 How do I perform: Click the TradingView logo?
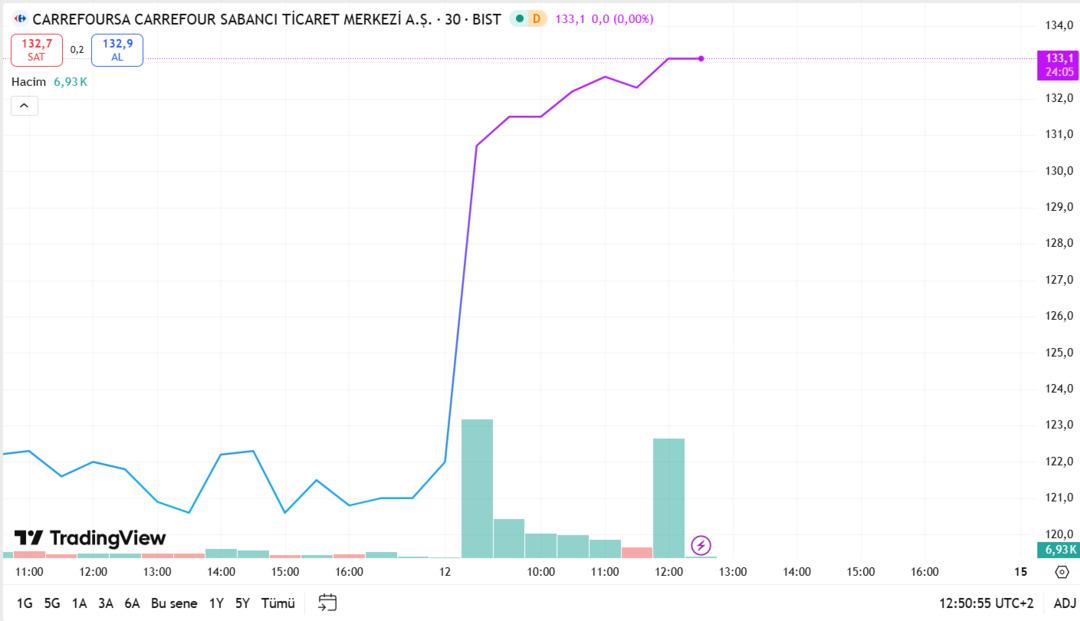[90, 538]
